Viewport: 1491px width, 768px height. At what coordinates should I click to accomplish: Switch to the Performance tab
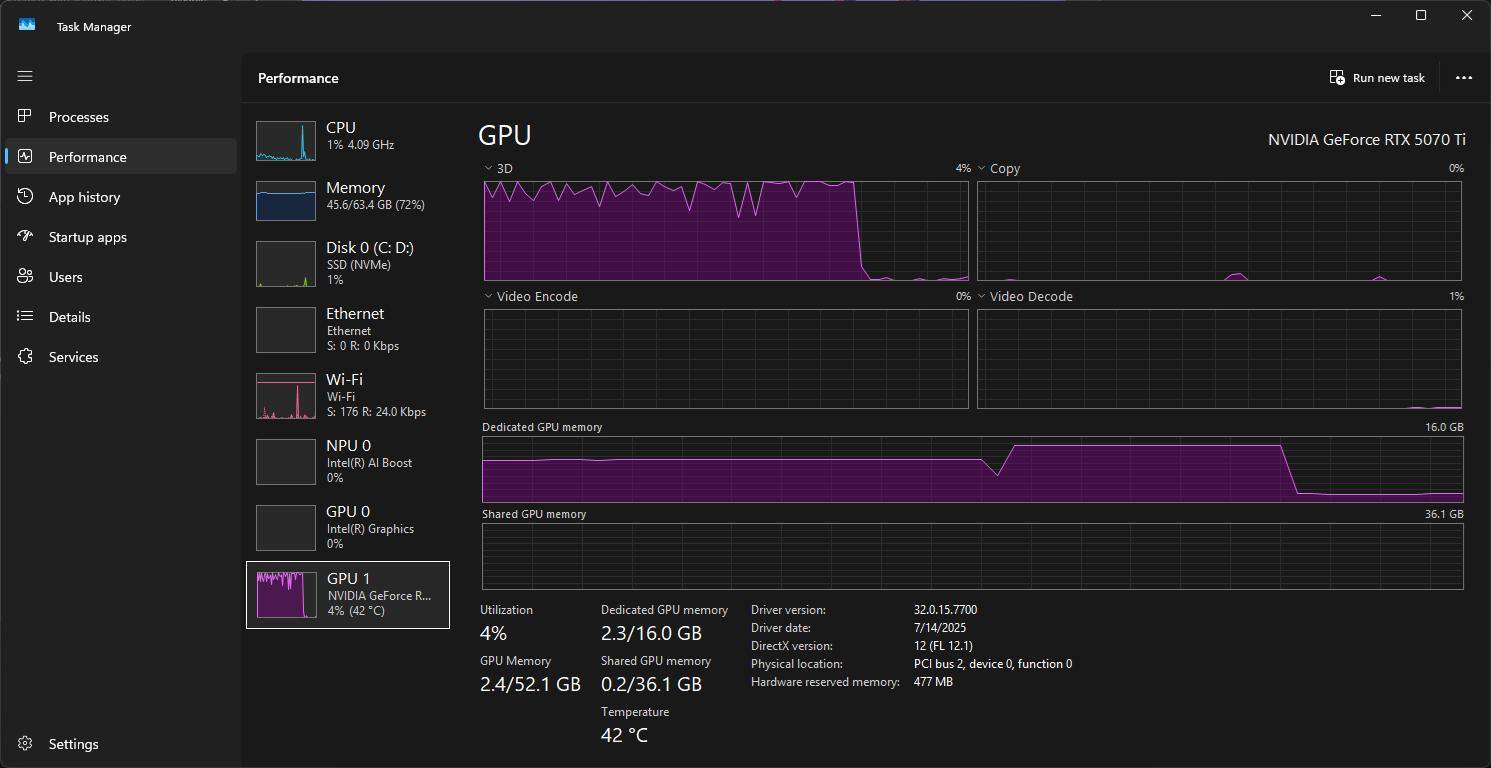(x=88, y=157)
